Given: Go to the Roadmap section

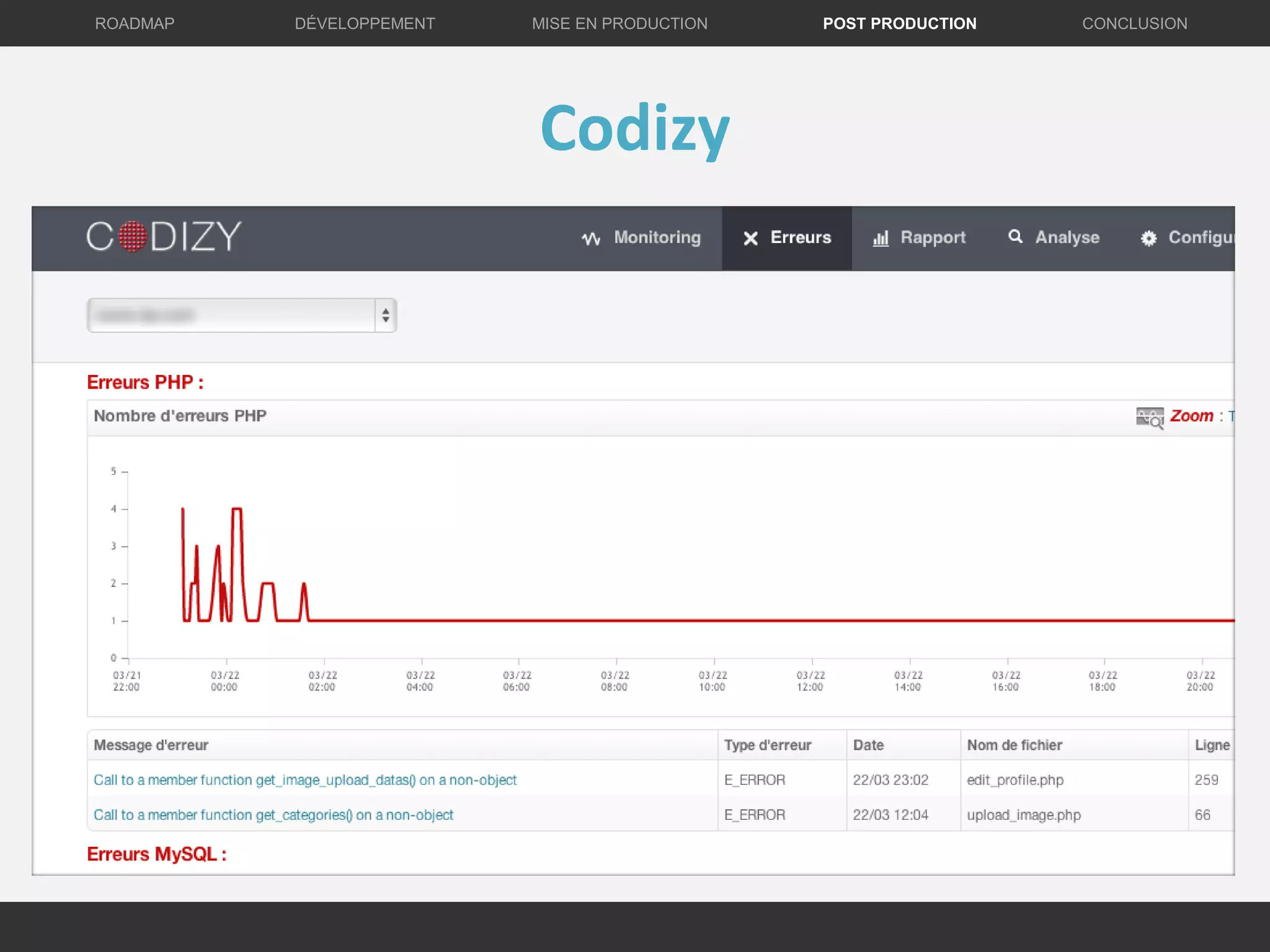Looking at the screenshot, I should 135,24.
